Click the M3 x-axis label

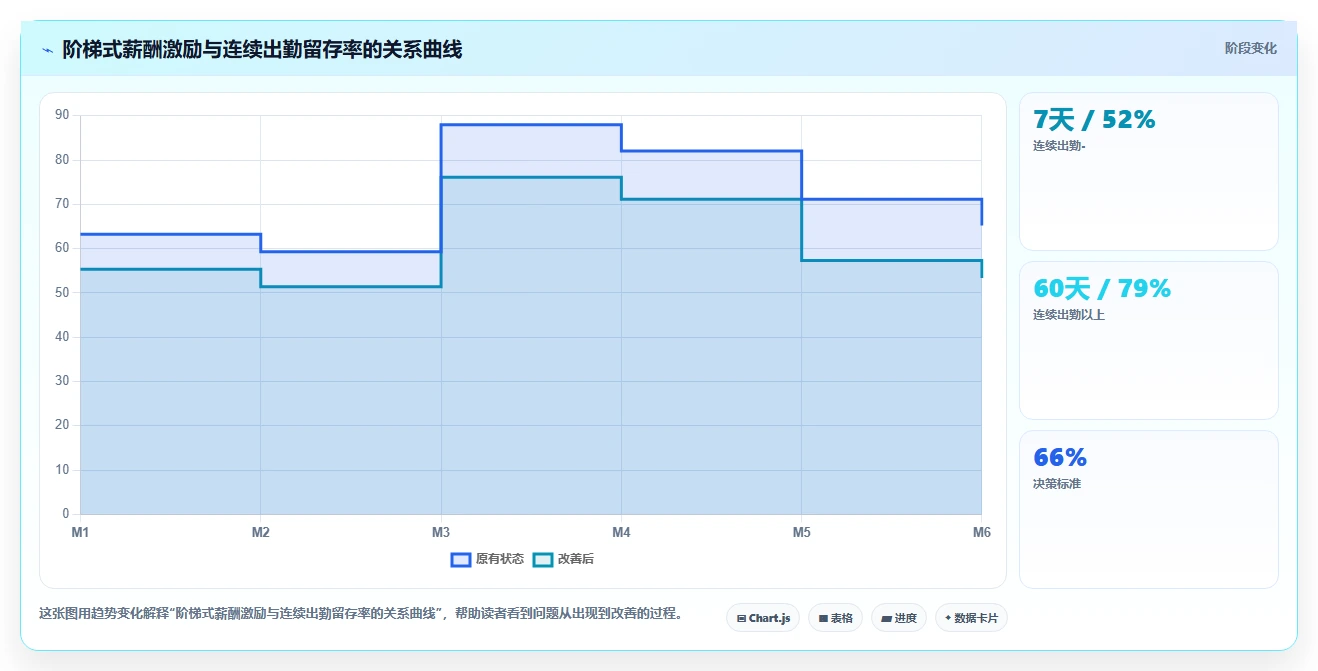click(x=441, y=532)
